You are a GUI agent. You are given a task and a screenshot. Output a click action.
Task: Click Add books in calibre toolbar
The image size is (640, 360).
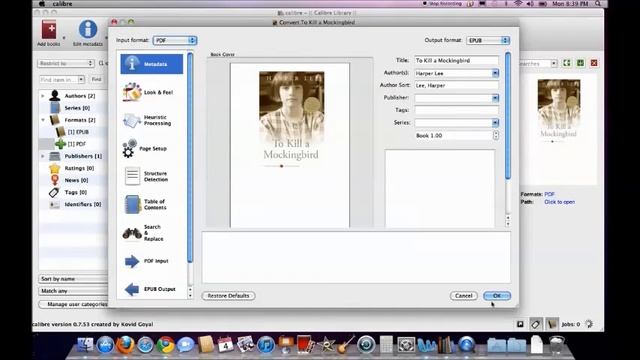[49, 33]
